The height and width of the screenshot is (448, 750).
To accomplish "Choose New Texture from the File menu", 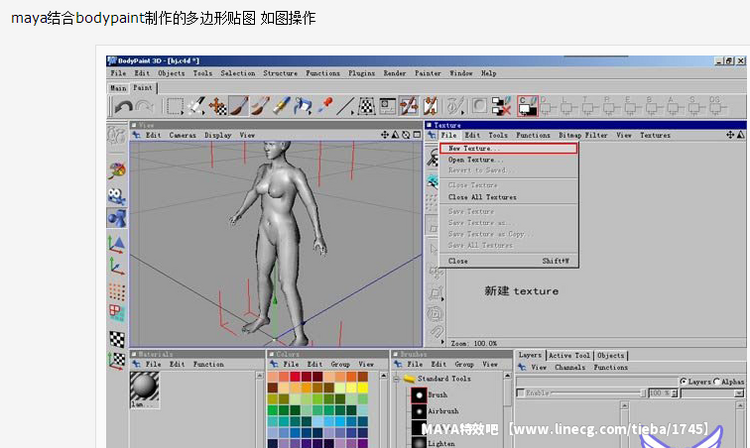I will point(508,149).
